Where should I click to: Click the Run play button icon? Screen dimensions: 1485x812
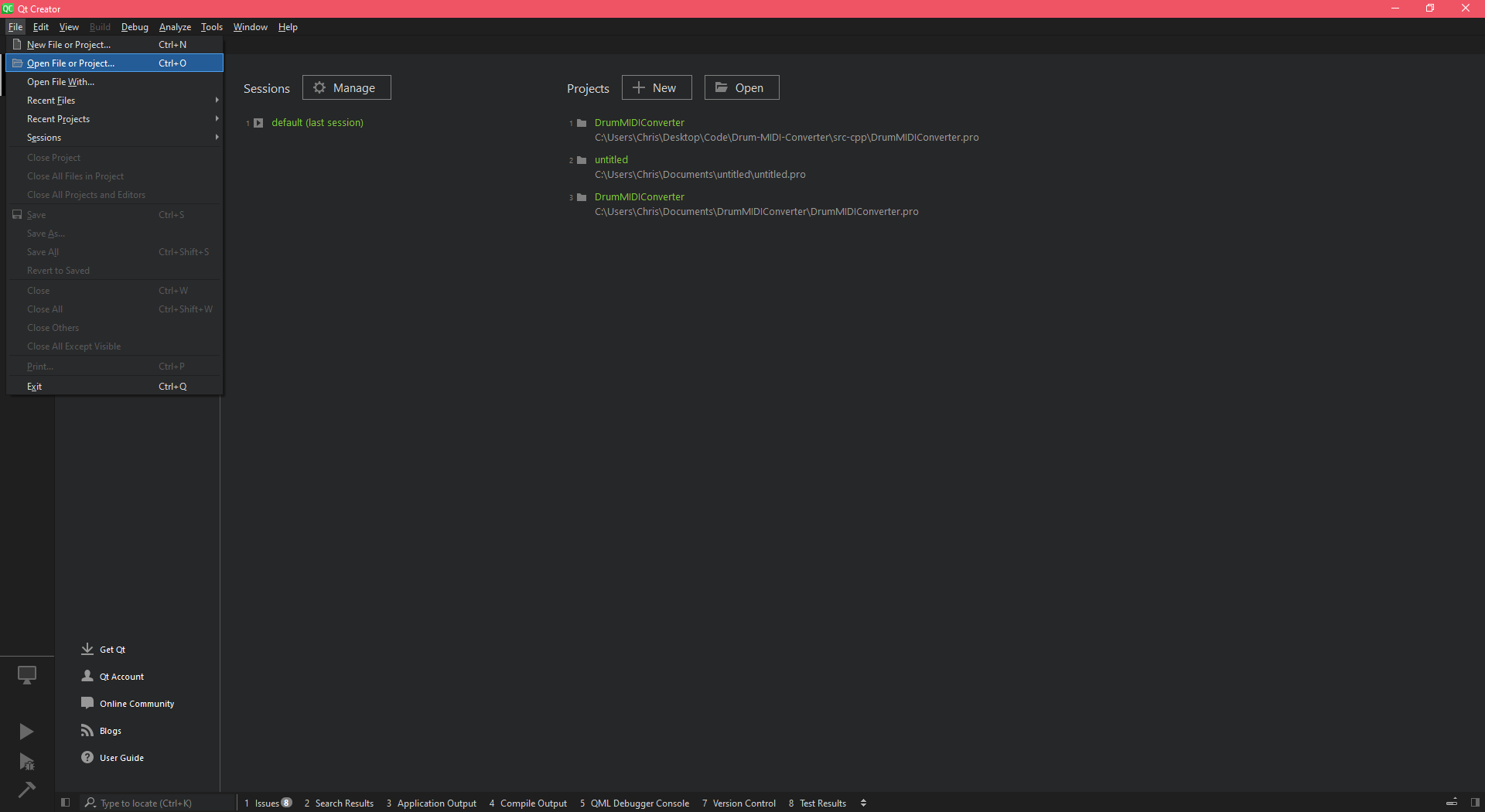[x=26, y=732]
